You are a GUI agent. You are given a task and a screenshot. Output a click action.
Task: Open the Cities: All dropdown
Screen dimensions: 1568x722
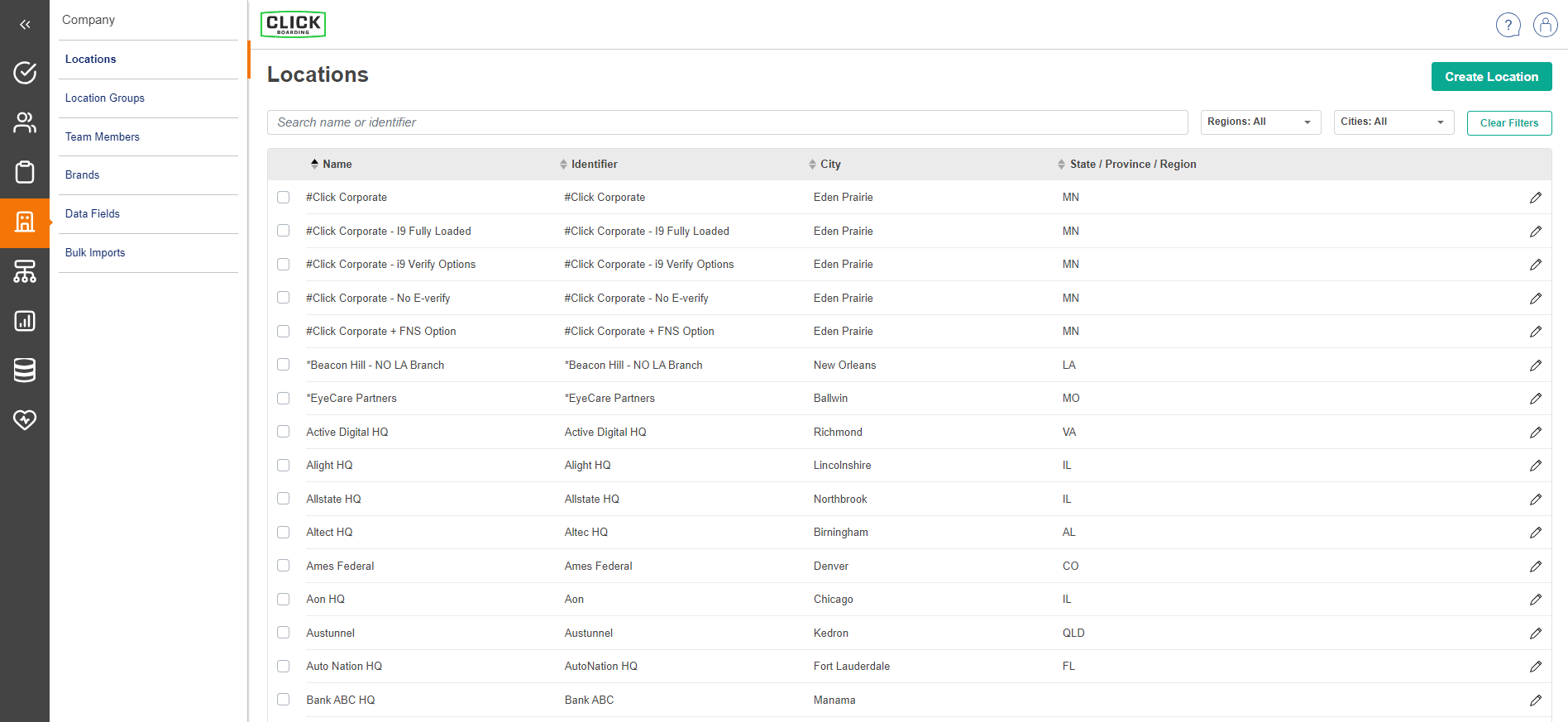[1393, 122]
